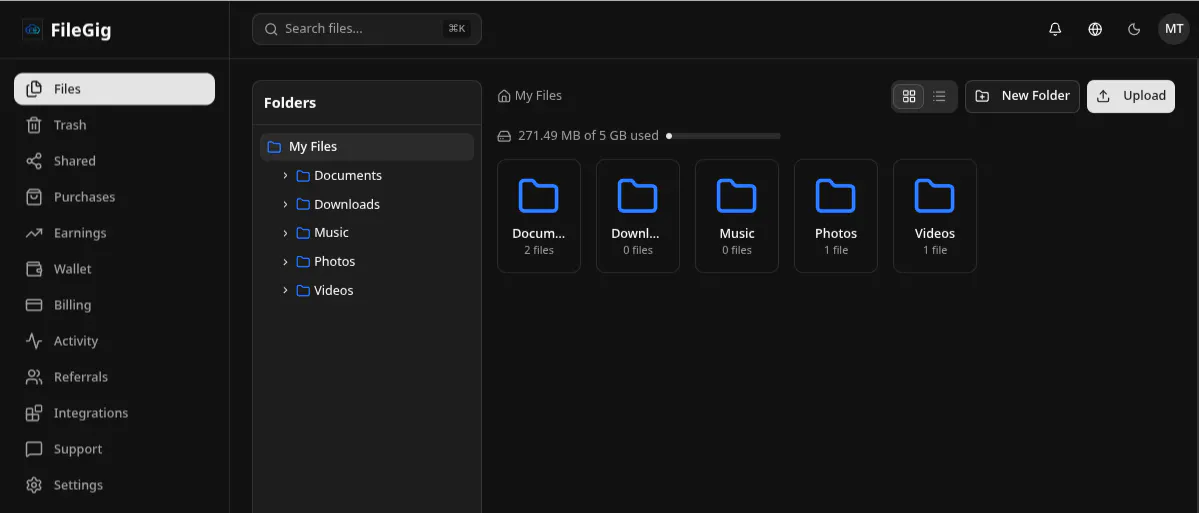Go to Integrations page

[x=115, y=412]
